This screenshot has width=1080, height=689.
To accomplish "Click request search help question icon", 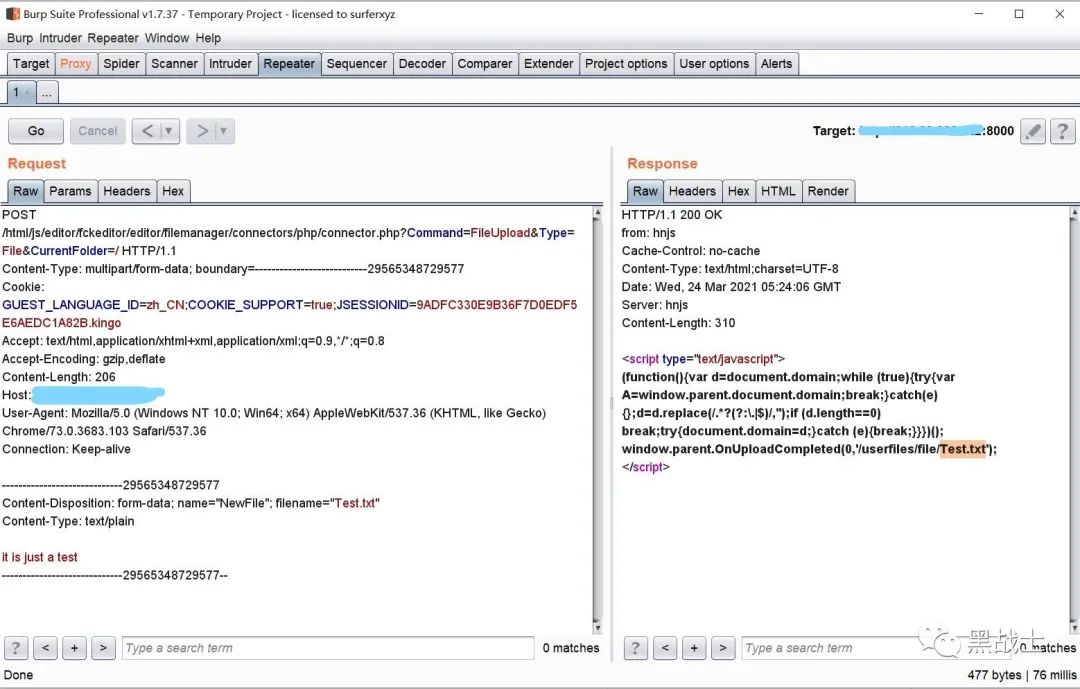I will coord(16,648).
